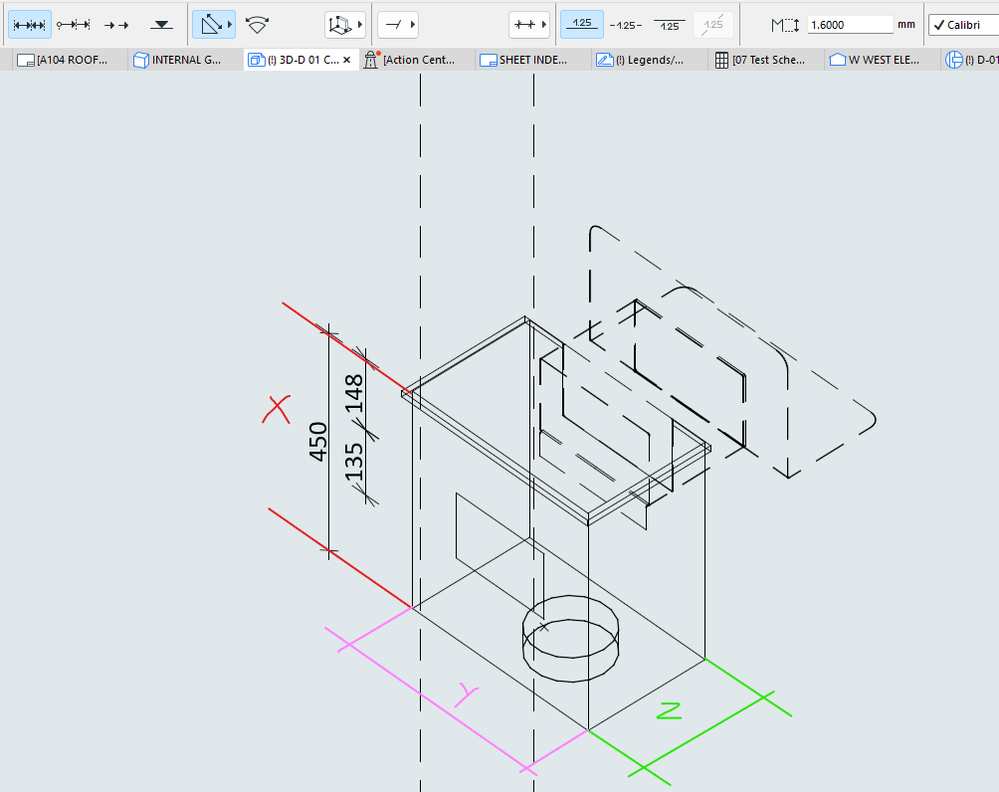Set dimension text position inline with line
This screenshot has width=999, height=792.
pyautogui.click(x=626, y=25)
